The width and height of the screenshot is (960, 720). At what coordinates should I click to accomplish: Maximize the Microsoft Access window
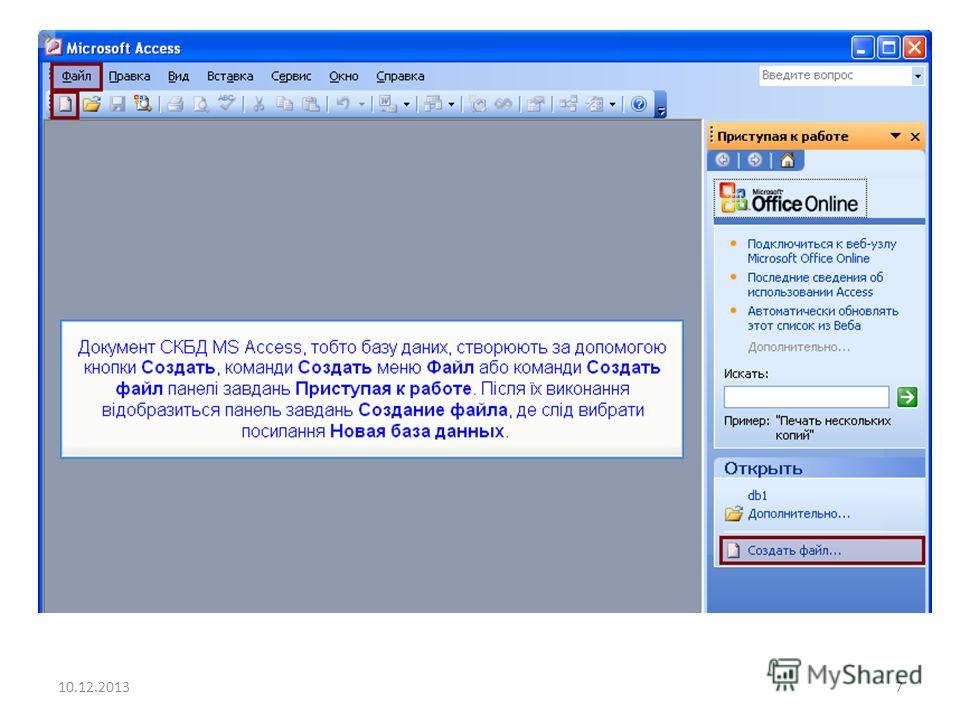(888, 48)
